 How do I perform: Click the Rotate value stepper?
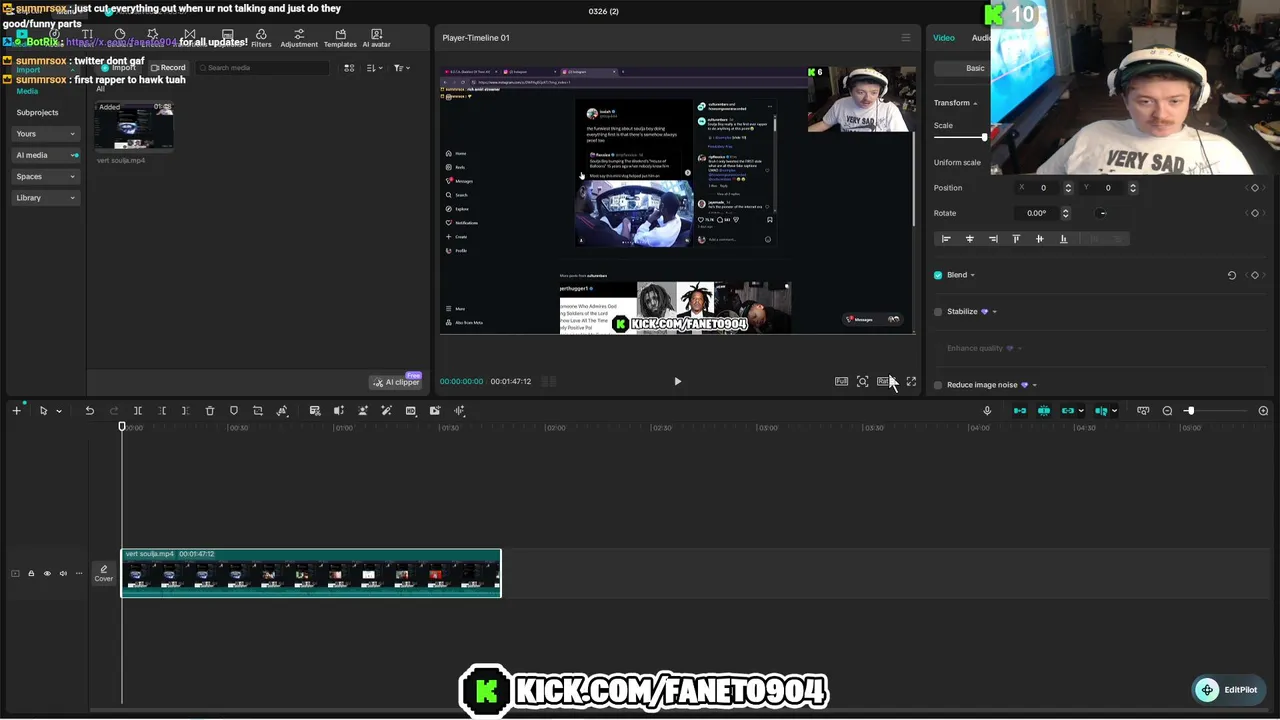(1065, 213)
